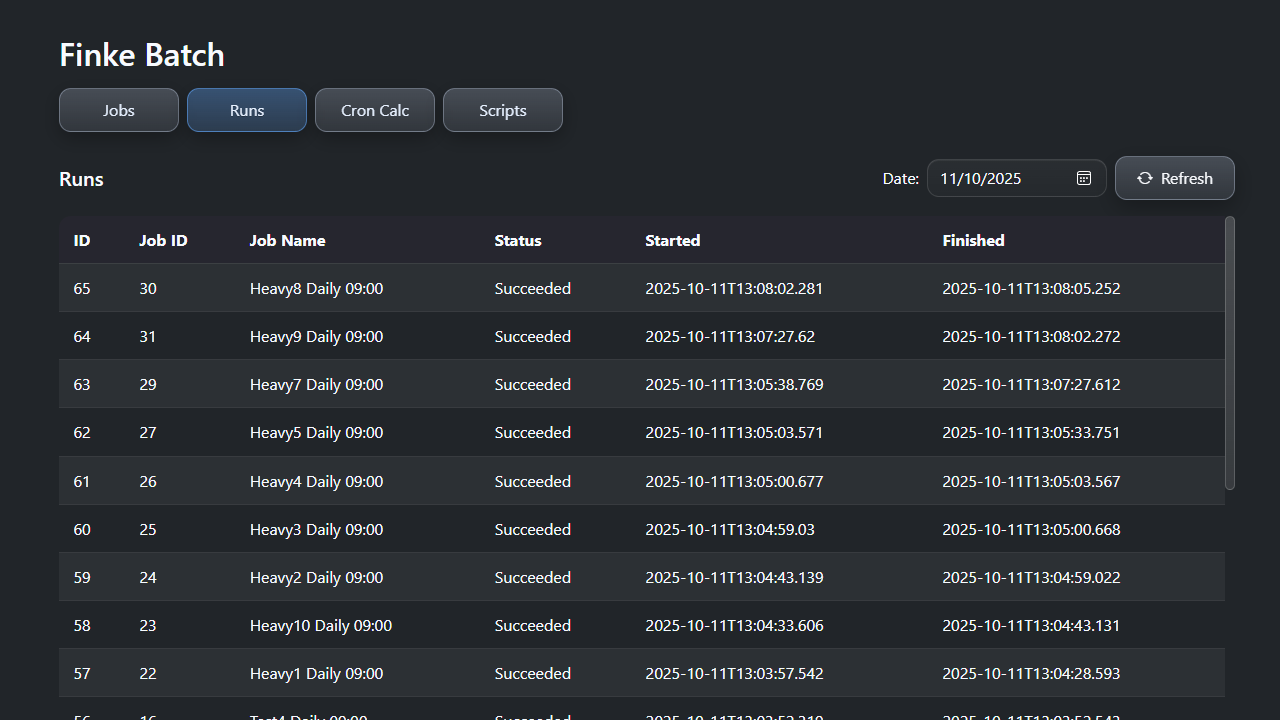1280x720 pixels.
Task: Click the Job Name column header
Action: coord(287,240)
